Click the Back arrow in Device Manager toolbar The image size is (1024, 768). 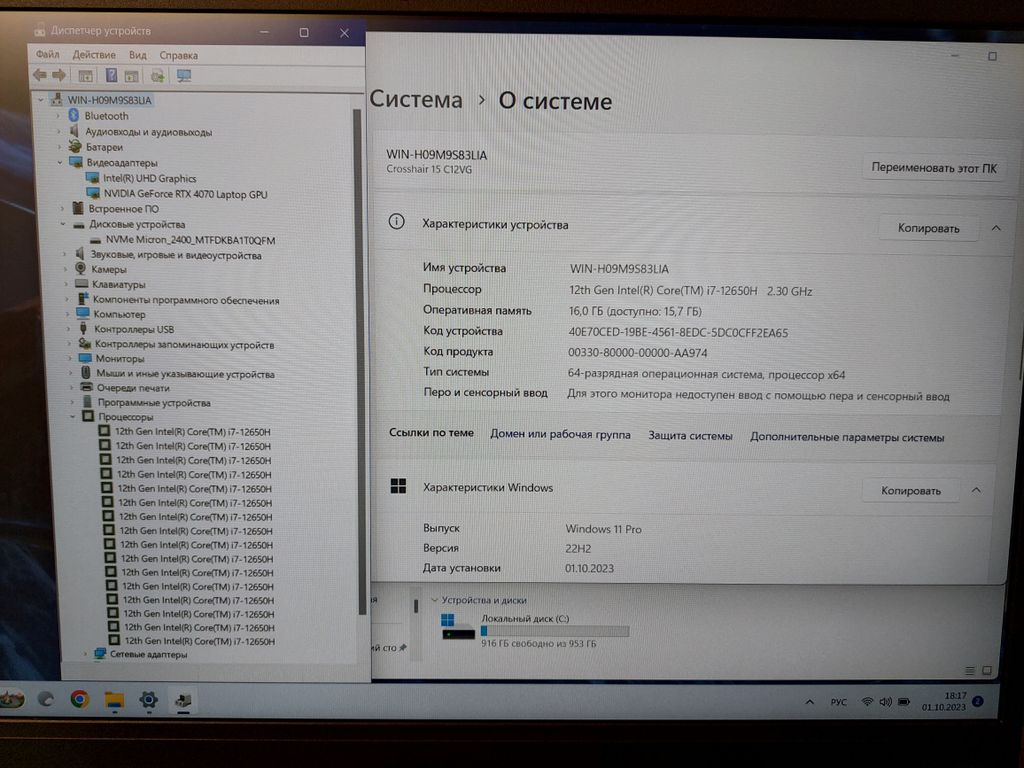click(39, 75)
